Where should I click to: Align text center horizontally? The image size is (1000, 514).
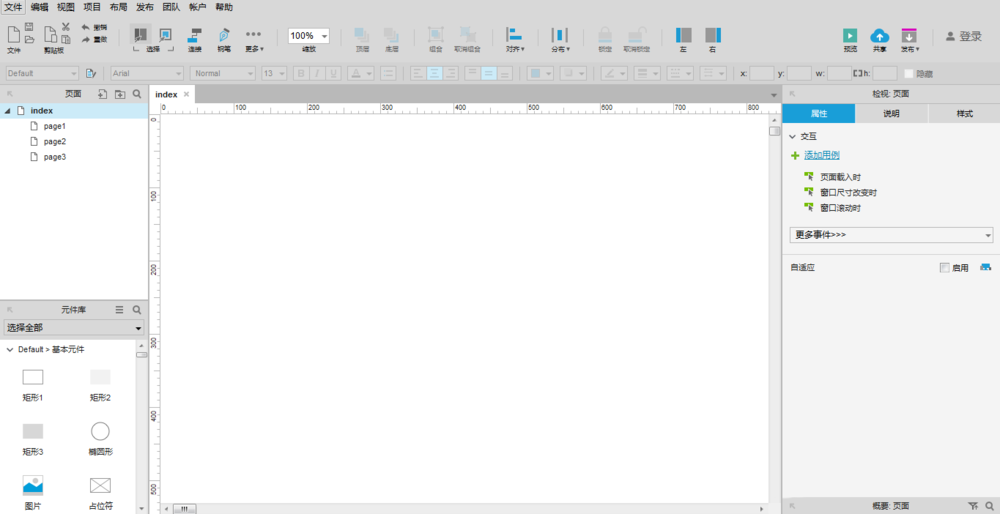(x=434, y=73)
